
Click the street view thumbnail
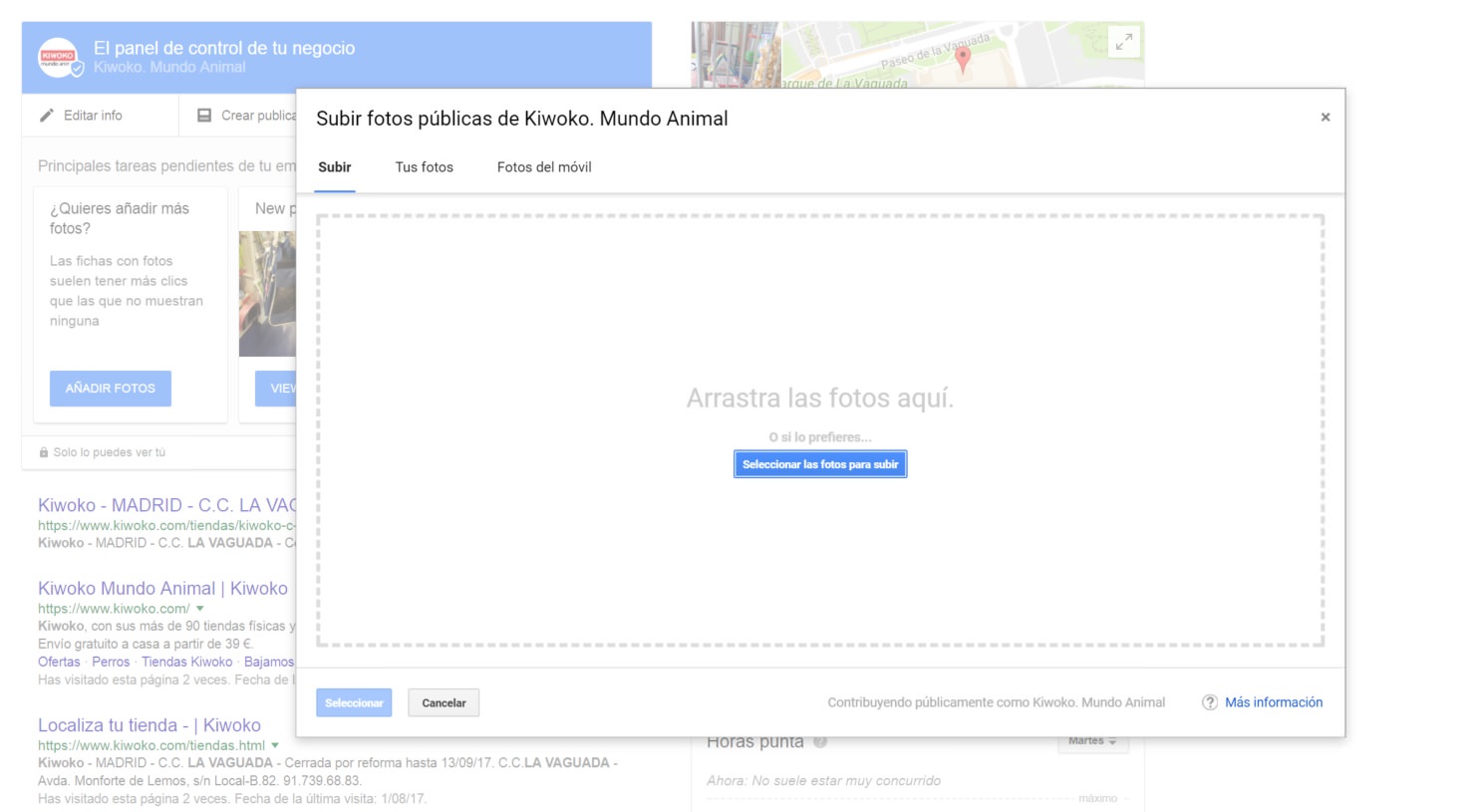(736, 55)
